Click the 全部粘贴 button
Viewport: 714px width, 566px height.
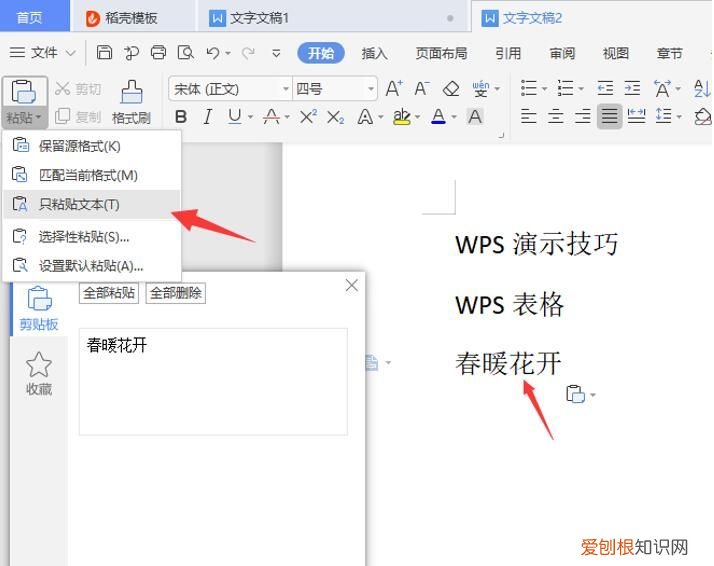point(109,293)
